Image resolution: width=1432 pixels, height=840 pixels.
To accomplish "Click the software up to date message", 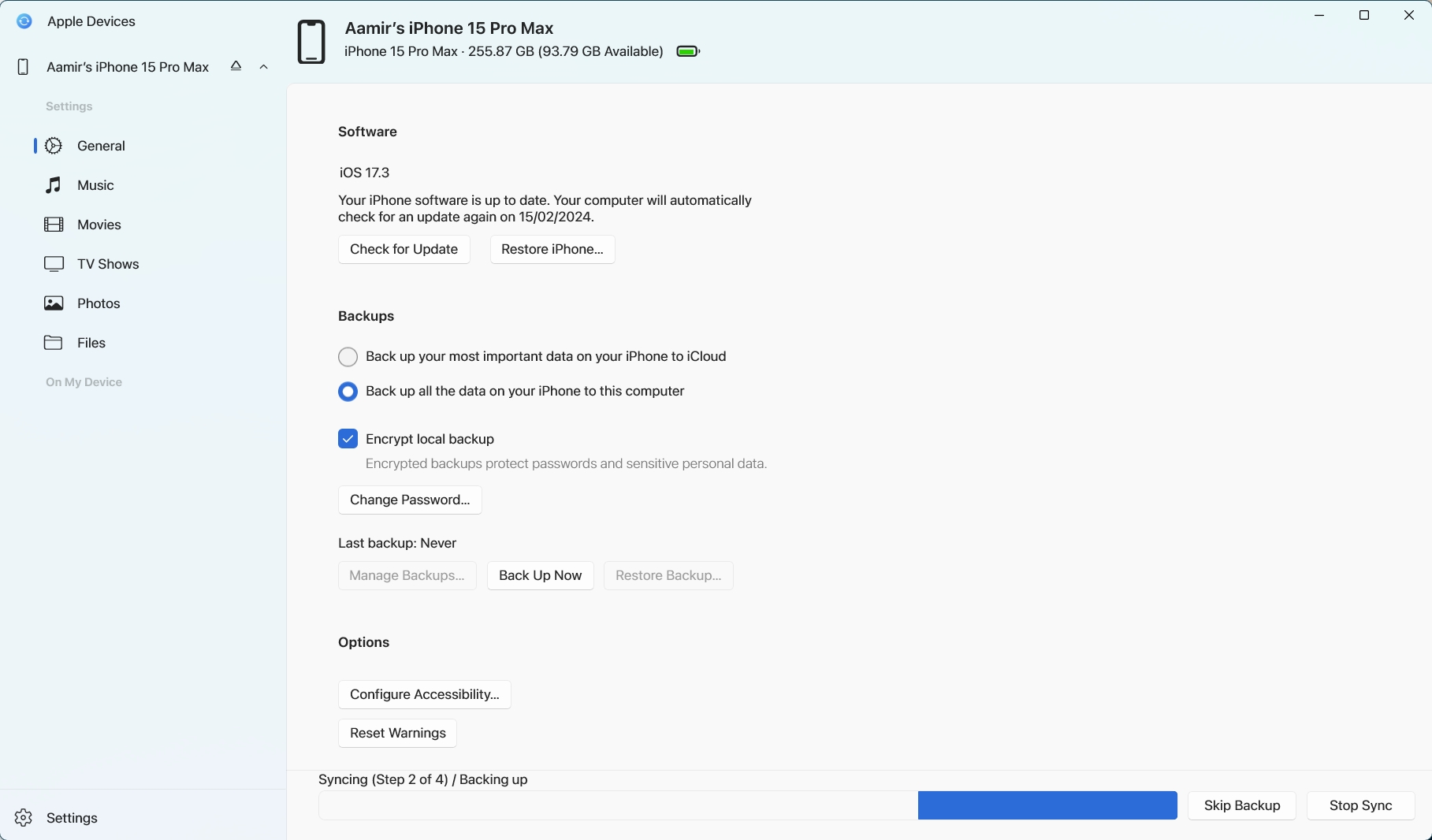I will point(545,209).
